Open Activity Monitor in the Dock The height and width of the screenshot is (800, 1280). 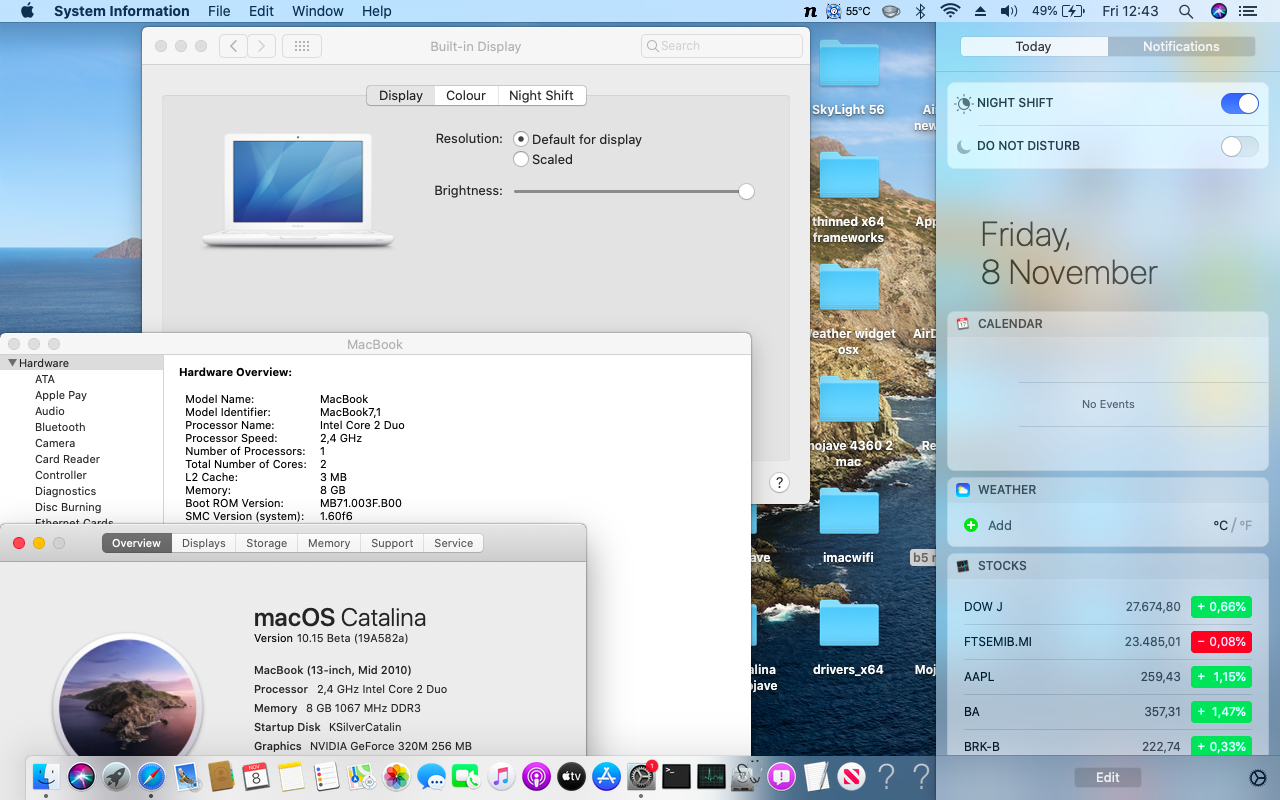point(711,776)
